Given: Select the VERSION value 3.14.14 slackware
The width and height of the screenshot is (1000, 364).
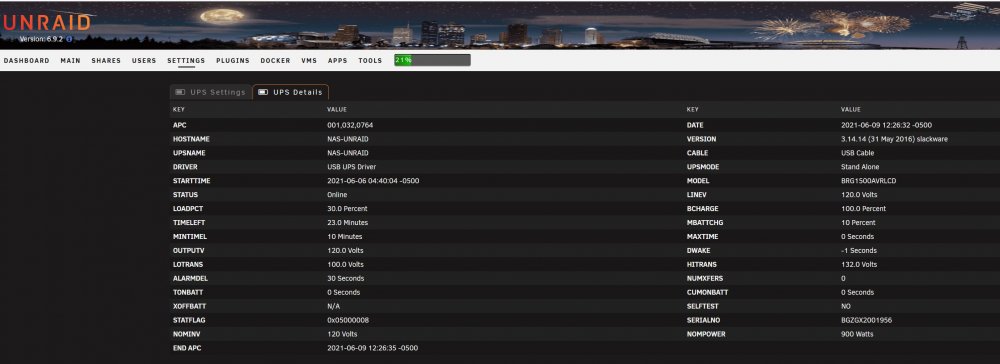Looking at the screenshot, I should [x=894, y=139].
